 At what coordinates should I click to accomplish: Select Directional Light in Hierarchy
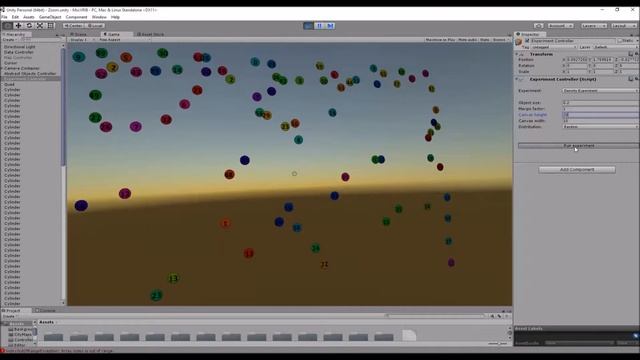pos(20,47)
